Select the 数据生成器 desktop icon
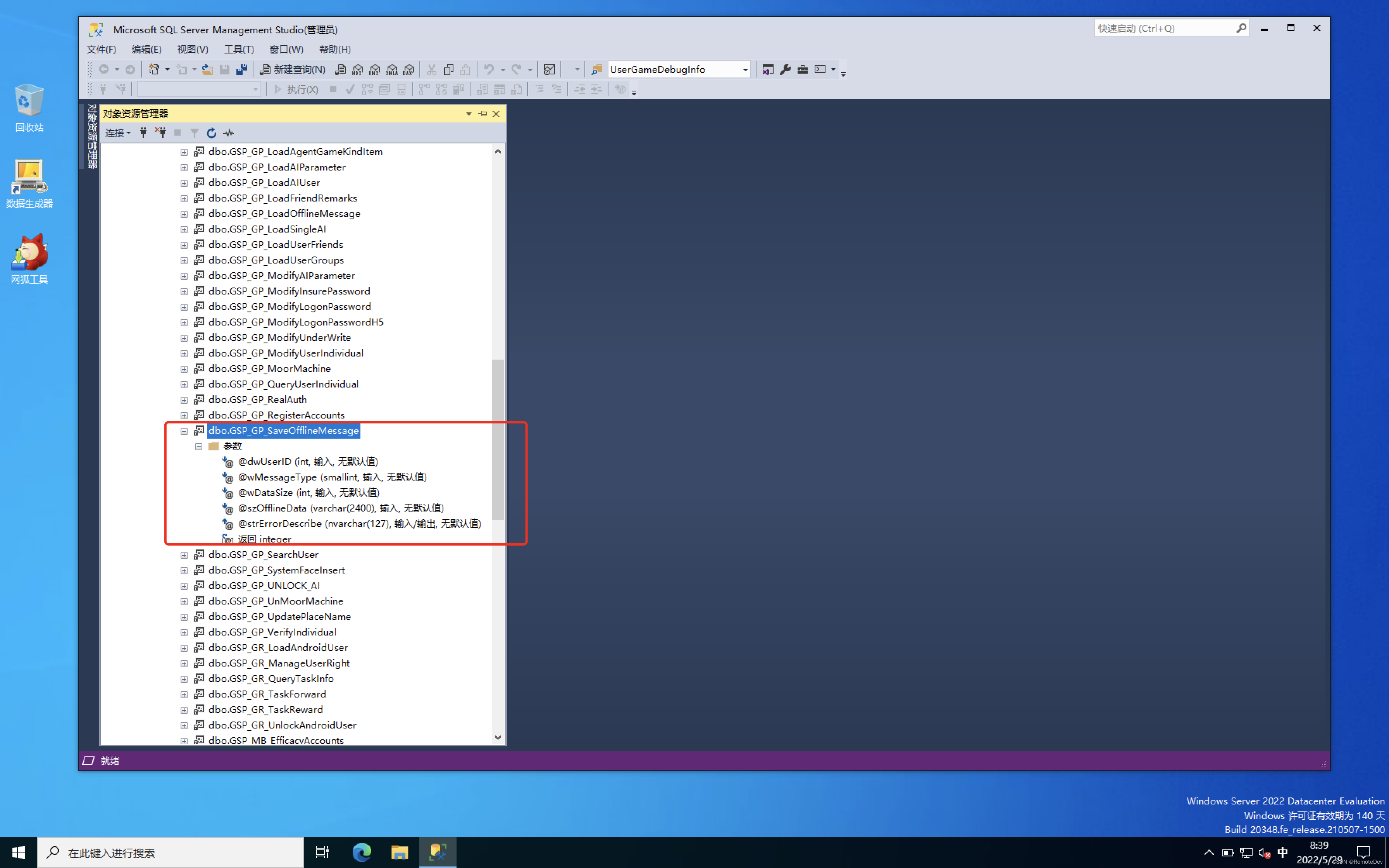1389x868 pixels. 29,184
